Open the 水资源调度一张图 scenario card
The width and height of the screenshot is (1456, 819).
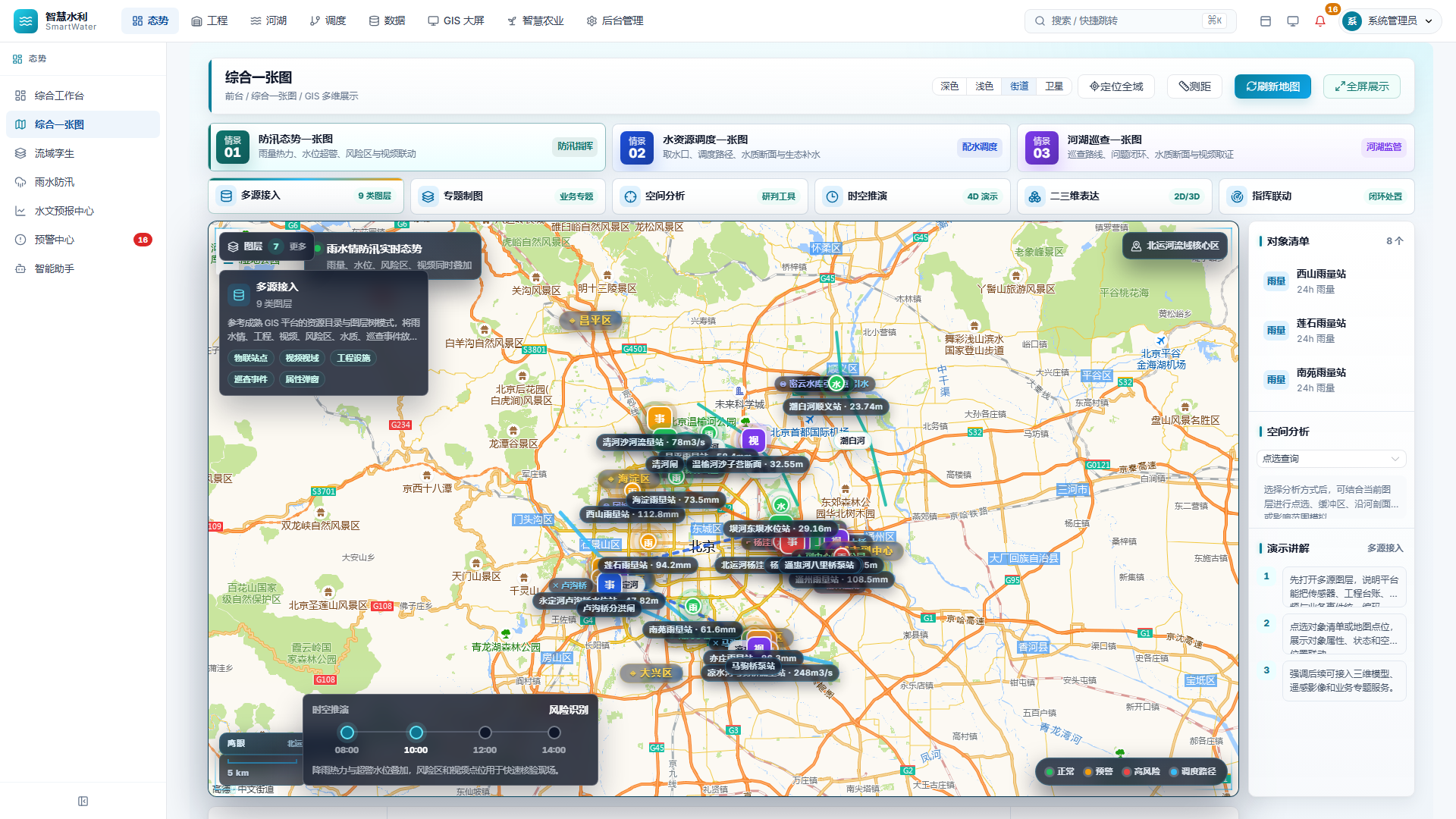pos(811,147)
